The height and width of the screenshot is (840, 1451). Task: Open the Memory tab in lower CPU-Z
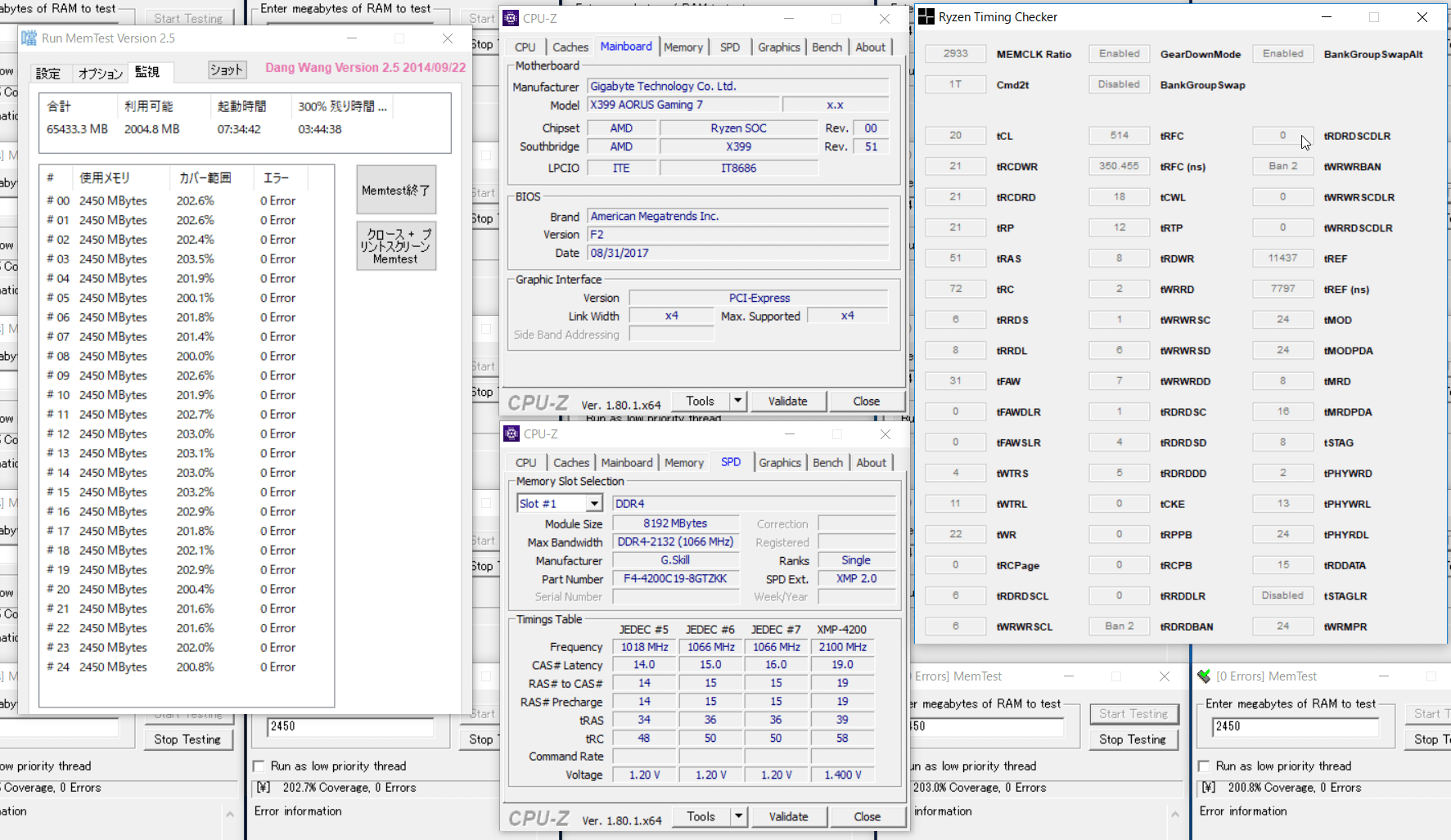[x=684, y=463]
